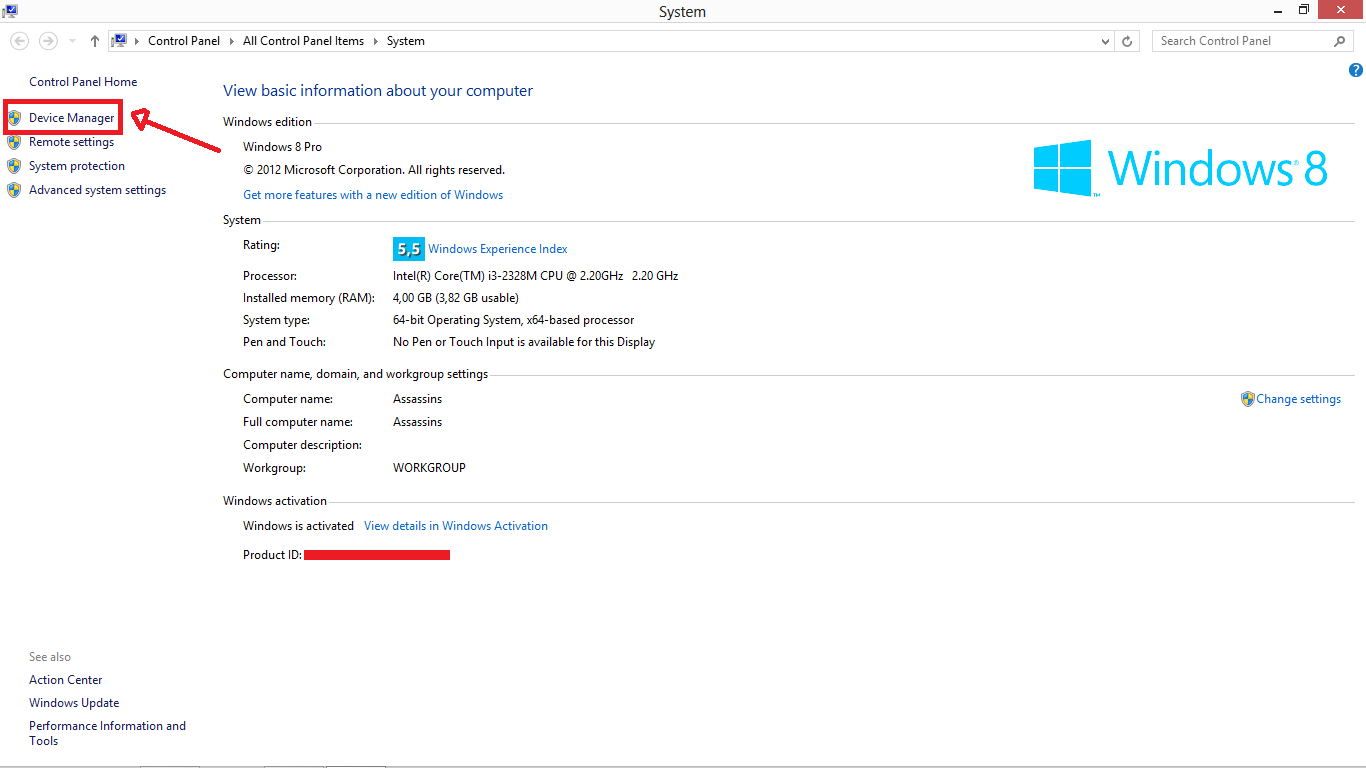Open Performance Information and Tools
This screenshot has height=768, width=1366.
coord(107,733)
